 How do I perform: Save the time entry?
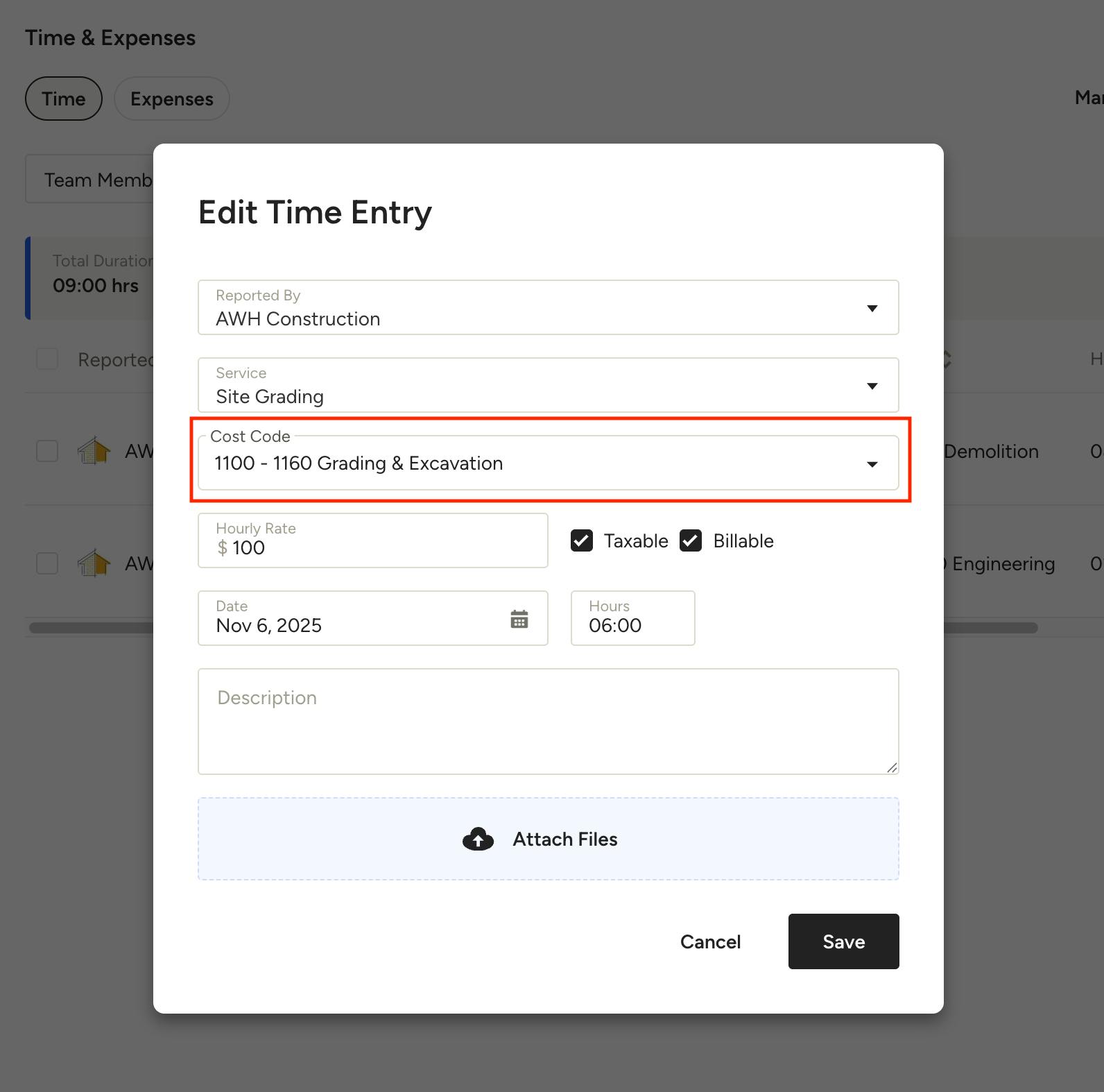click(x=843, y=941)
